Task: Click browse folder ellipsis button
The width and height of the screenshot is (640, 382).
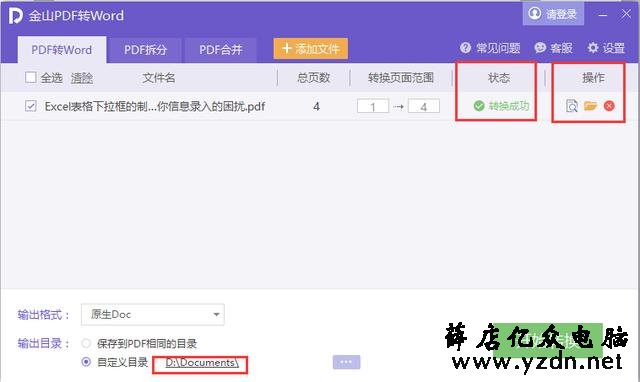Action: [346, 362]
